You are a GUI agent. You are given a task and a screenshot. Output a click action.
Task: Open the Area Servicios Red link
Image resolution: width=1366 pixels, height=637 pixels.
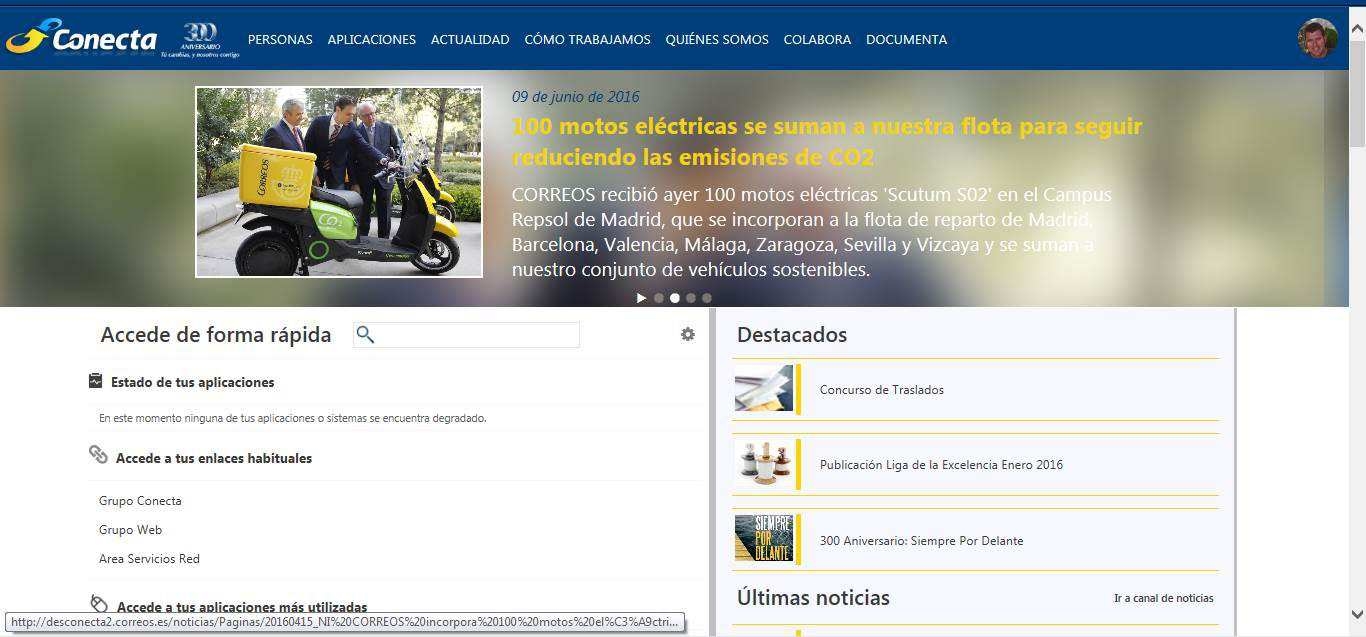click(x=149, y=559)
